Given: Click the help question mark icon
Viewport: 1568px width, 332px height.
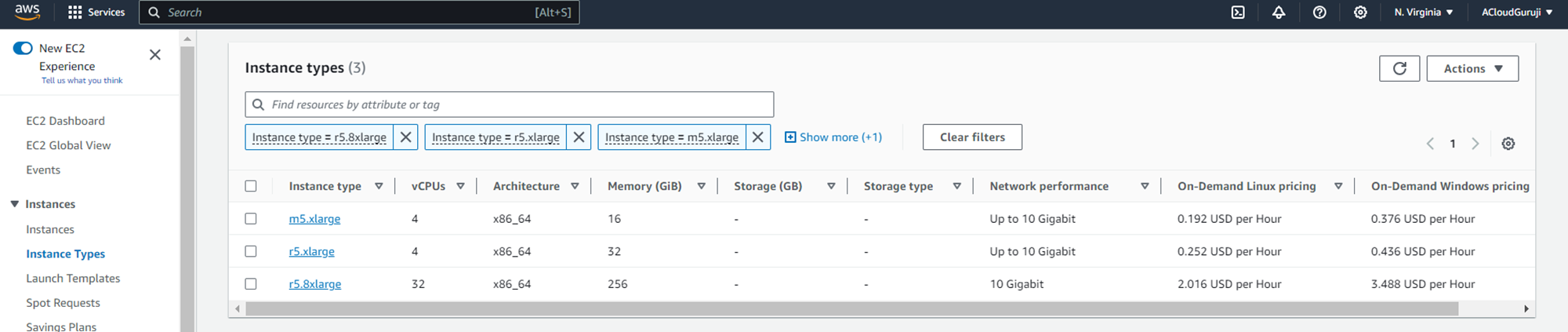Looking at the screenshot, I should coord(1319,13).
